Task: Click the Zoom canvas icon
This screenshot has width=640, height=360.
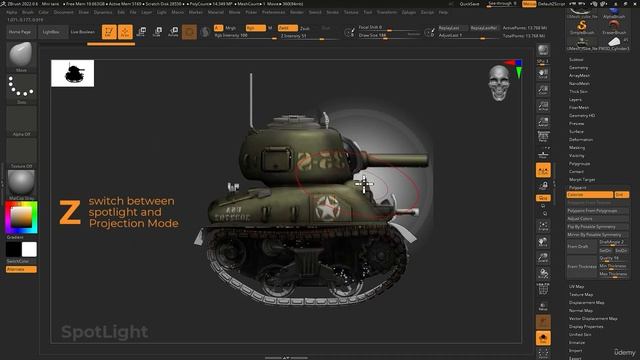Action: click(543, 90)
